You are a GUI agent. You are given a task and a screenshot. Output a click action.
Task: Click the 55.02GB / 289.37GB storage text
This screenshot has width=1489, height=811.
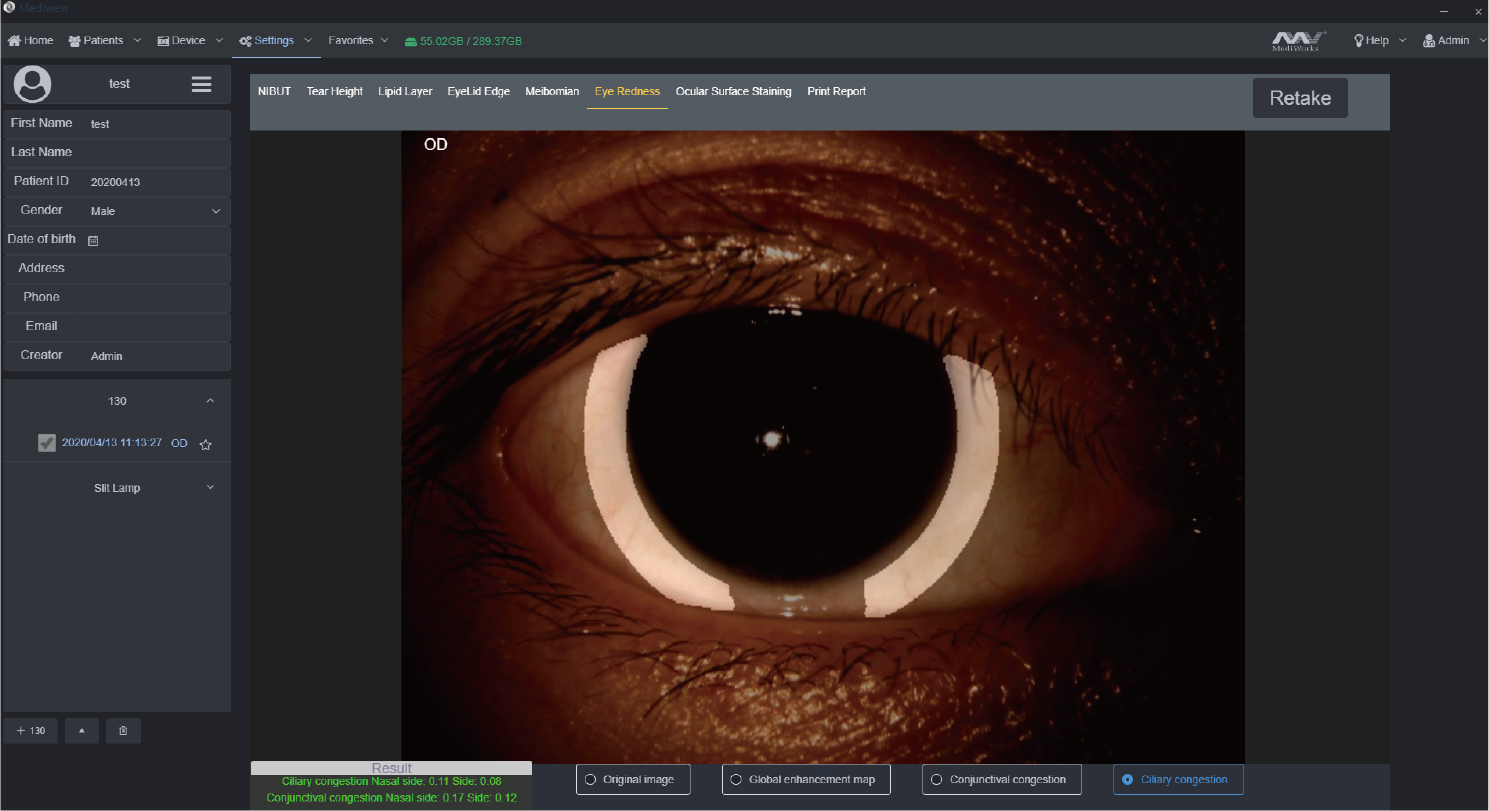(x=471, y=42)
